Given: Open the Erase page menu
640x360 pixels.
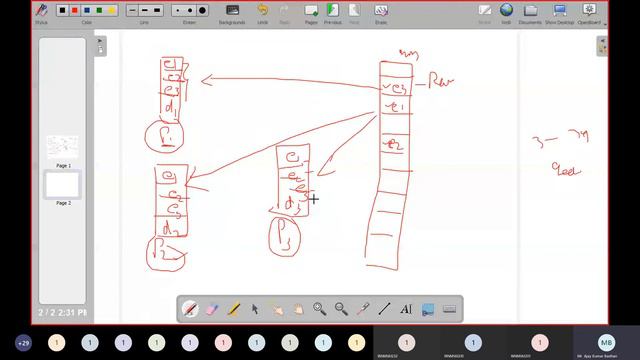Looking at the screenshot, I should click(x=381, y=13).
